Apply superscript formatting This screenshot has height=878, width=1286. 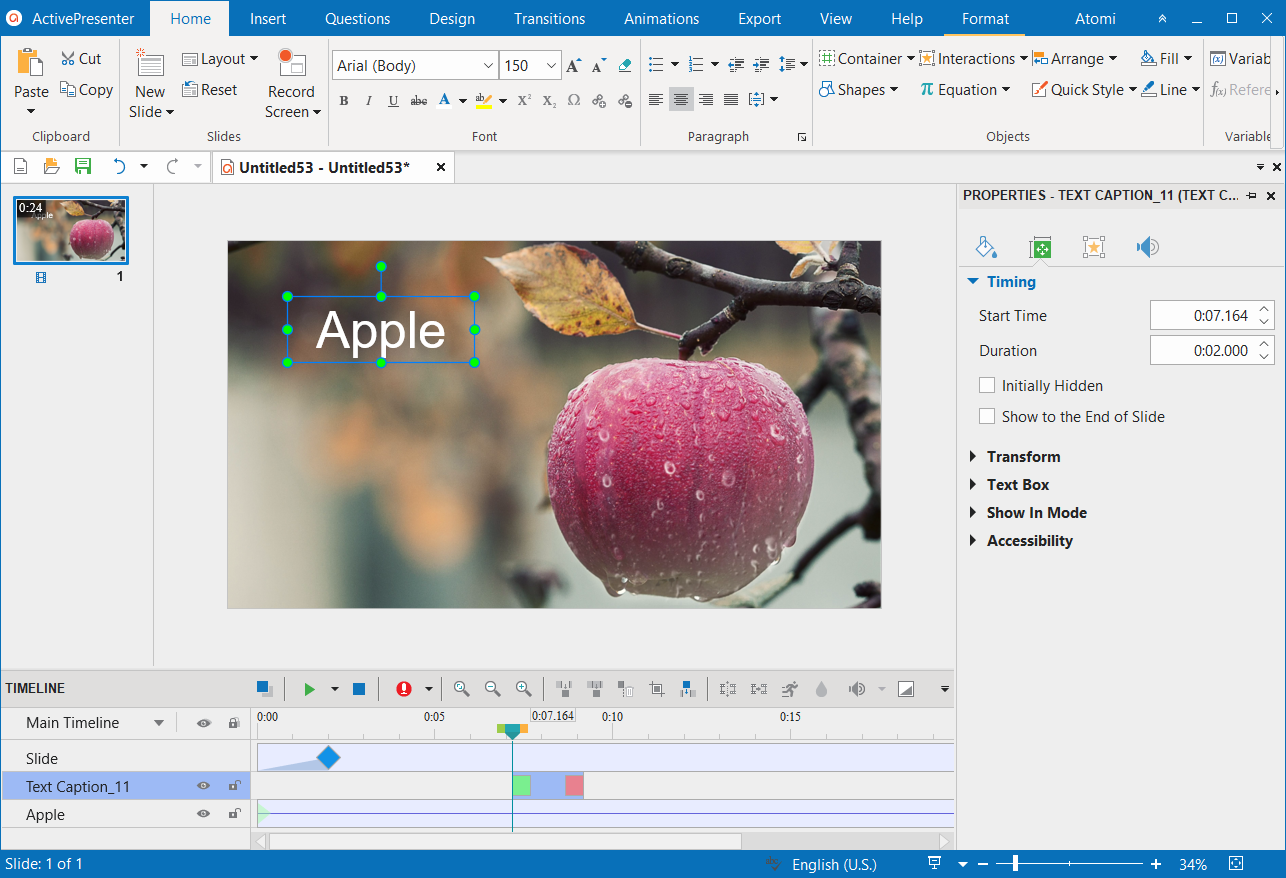pos(524,100)
